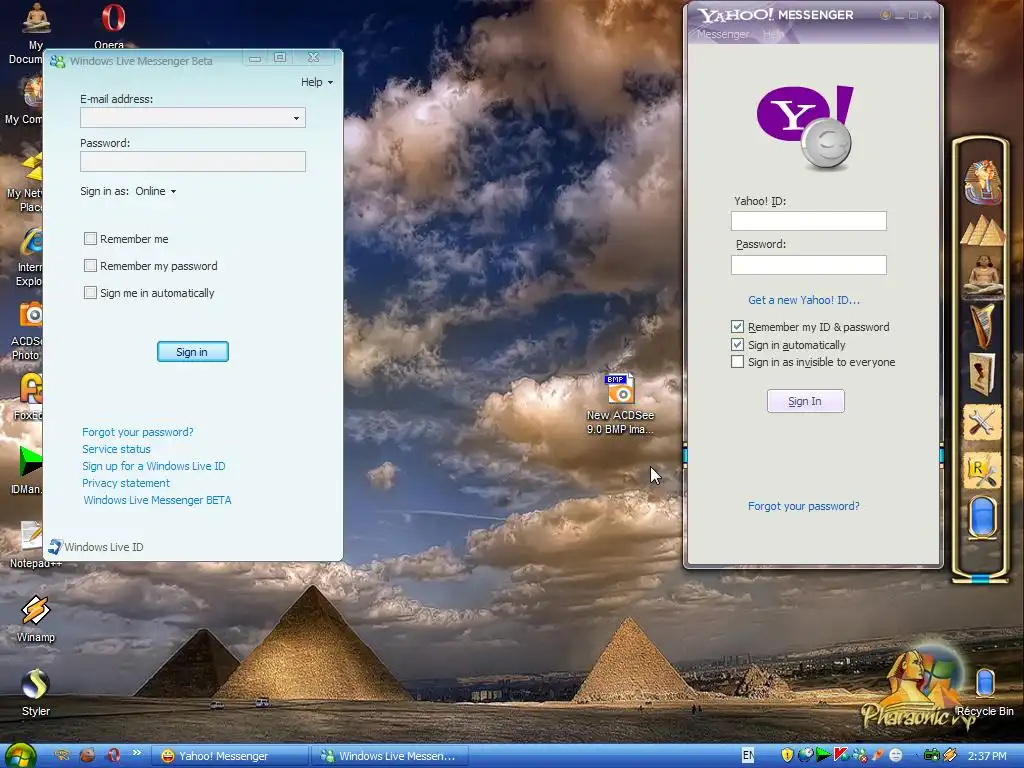
Task: Expand the quick launch overflow chevron
Action: (136, 753)
